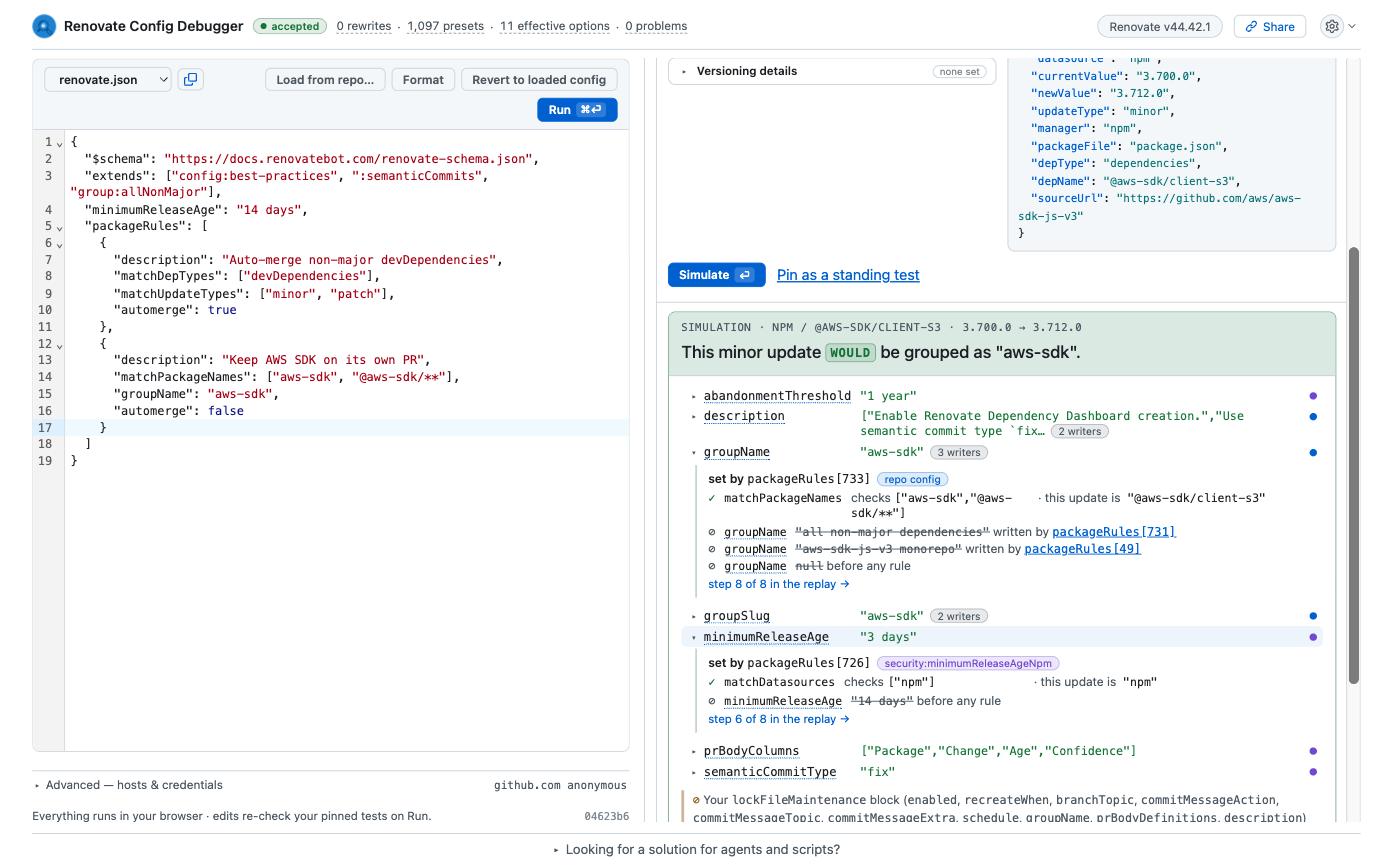This screenshot has width=1393, height=868.
Task: Click "github.com anonymous" text
Action: coord(560,785)
